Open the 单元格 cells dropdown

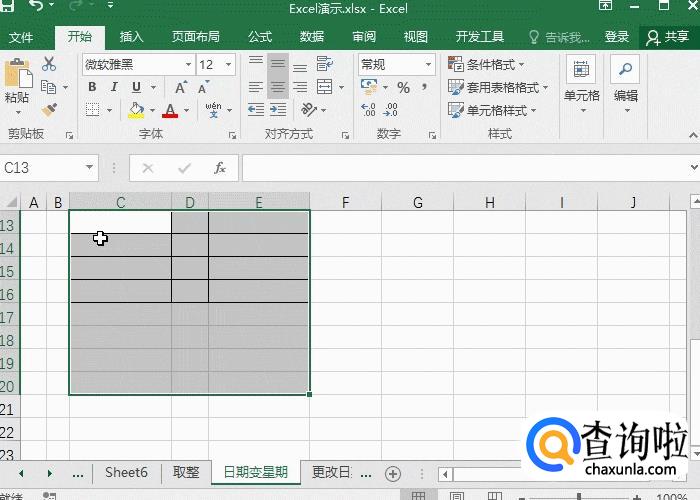581,84
